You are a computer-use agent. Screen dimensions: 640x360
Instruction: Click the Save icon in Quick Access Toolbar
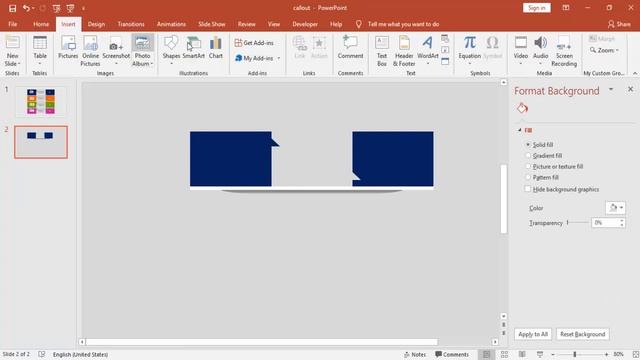(13, 8)
